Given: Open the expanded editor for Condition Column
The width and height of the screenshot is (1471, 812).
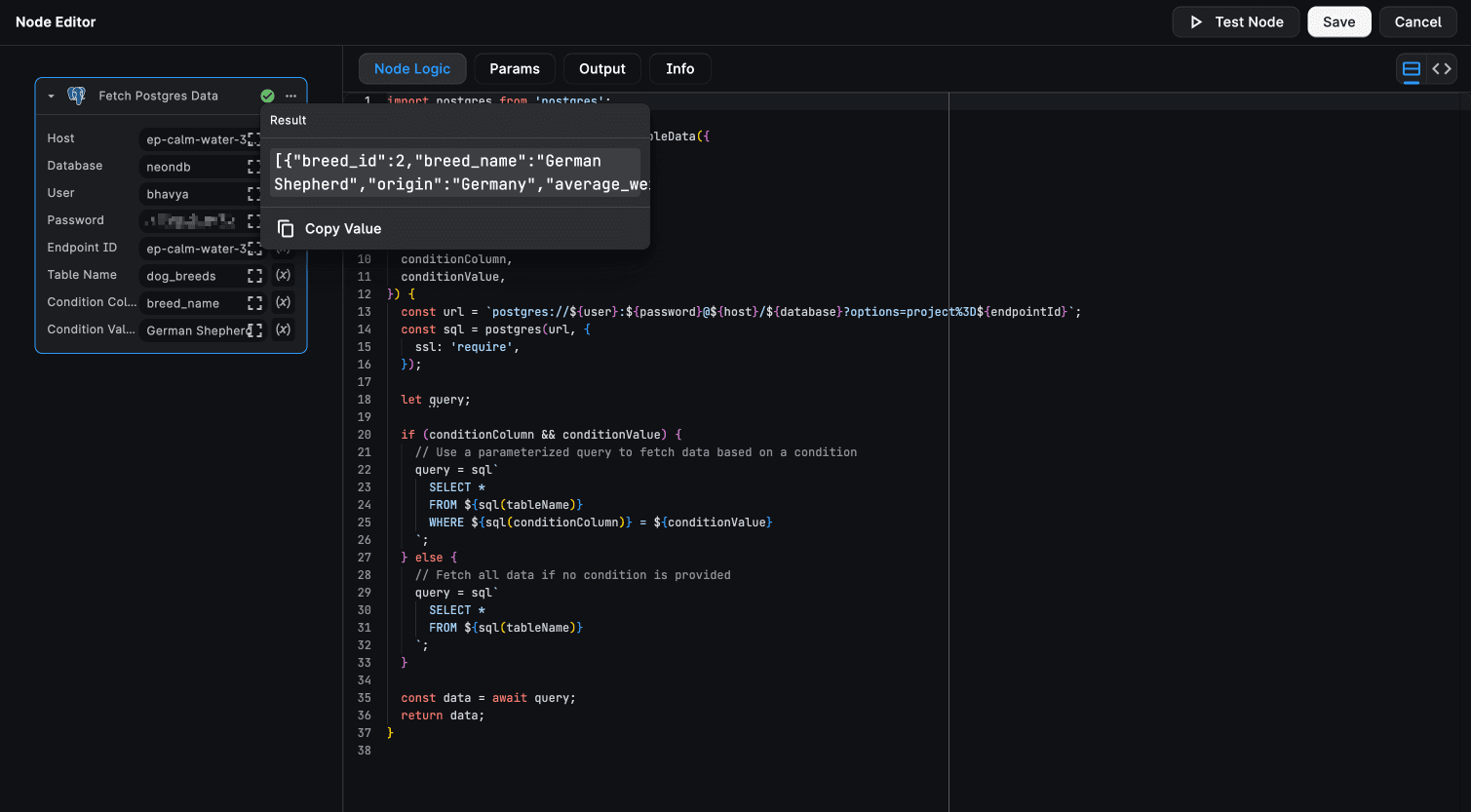Looking at the screenshot, I should 256,302.
